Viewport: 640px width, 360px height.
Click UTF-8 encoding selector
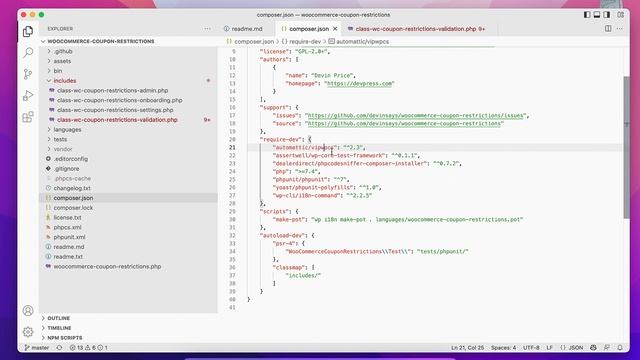531,347
